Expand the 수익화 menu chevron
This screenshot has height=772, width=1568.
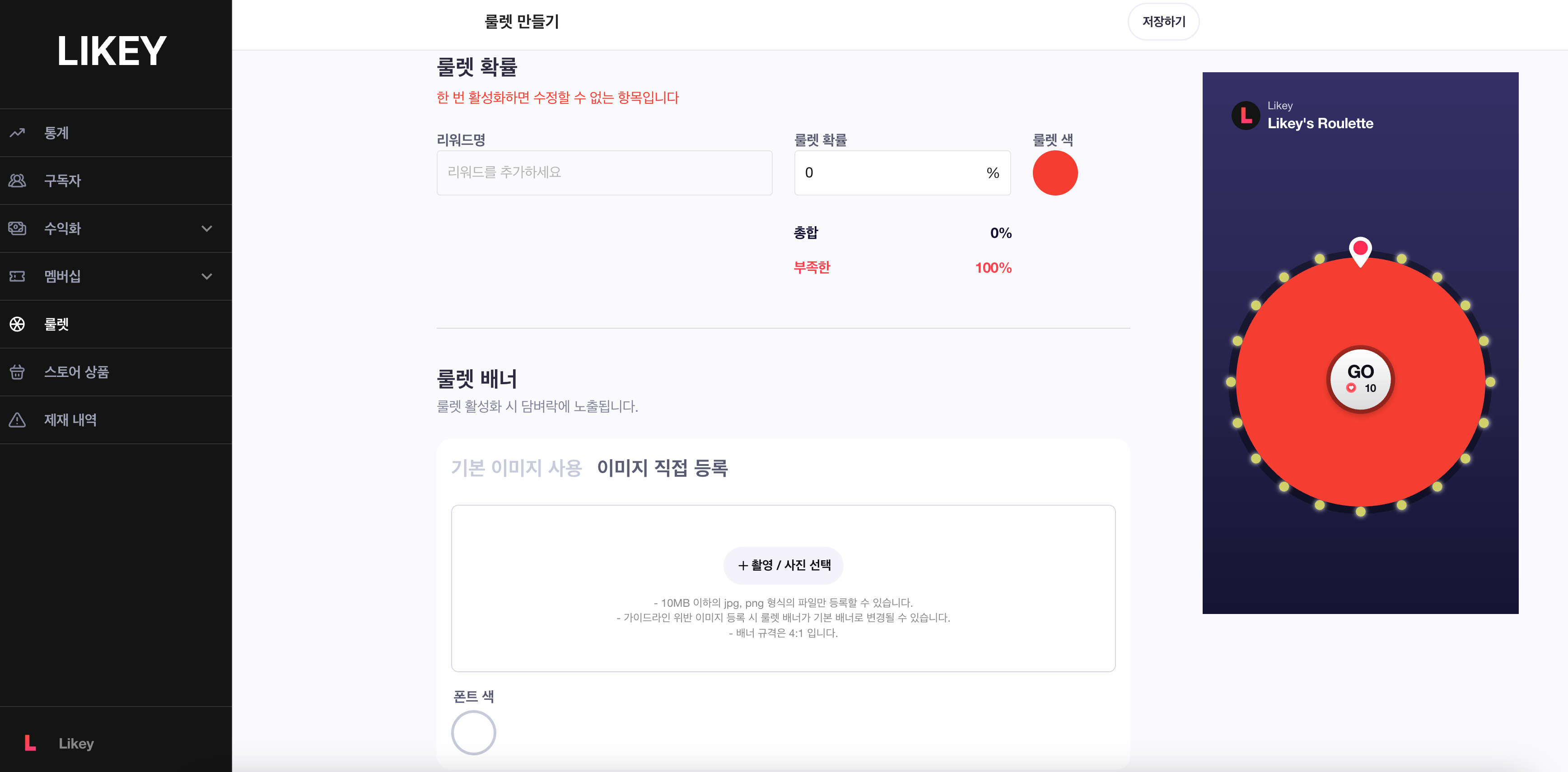click(x=207, y=229)
